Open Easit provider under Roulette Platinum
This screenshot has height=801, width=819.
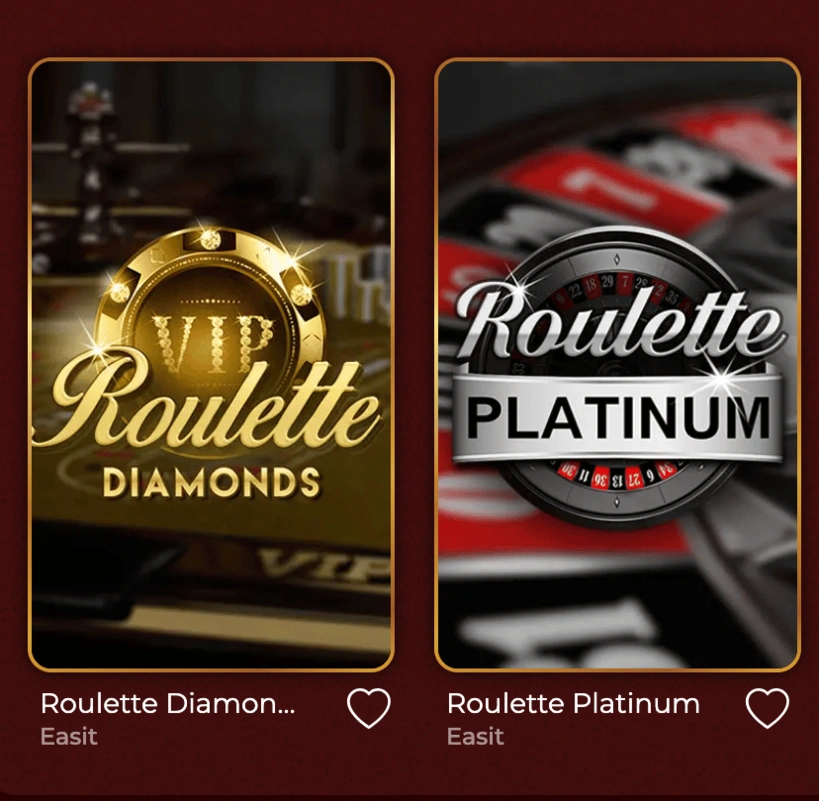click(475, 736)
